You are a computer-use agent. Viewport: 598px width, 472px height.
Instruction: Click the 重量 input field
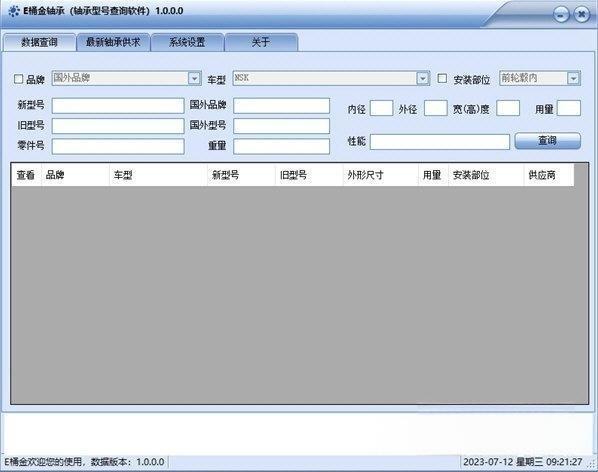[x=281, y=146]
